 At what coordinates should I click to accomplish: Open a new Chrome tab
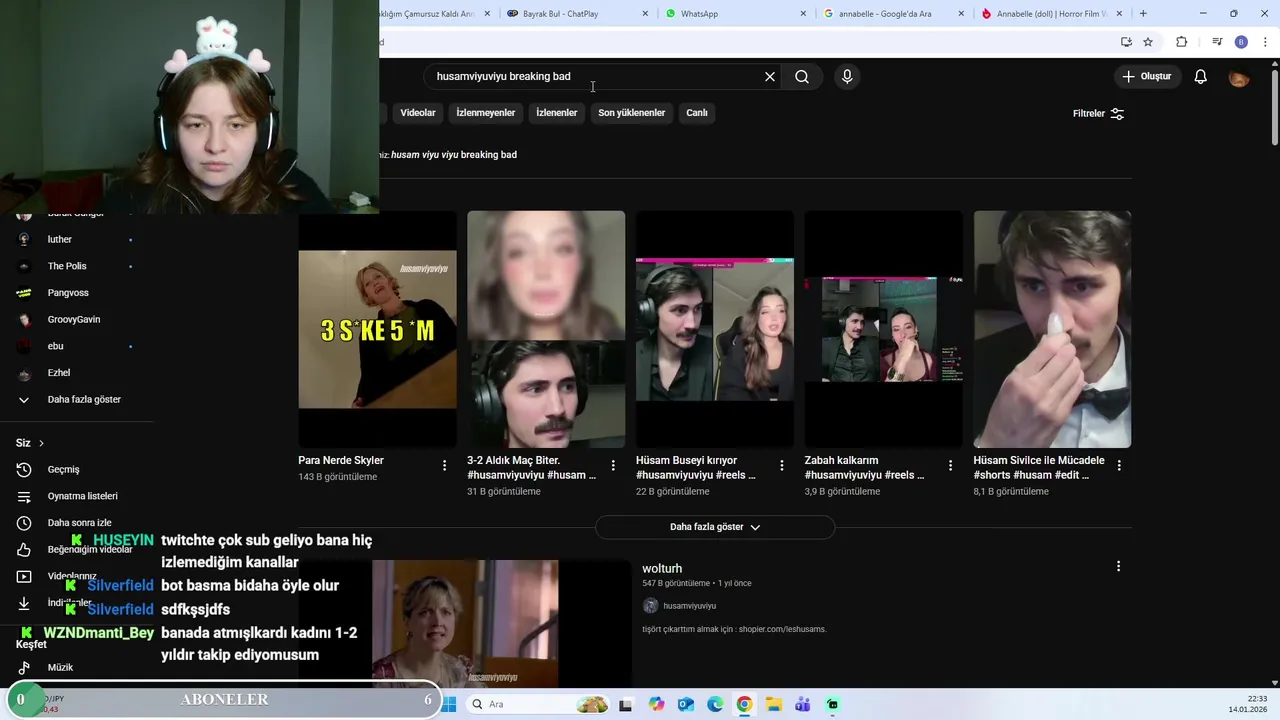[x=1143, y=14]
